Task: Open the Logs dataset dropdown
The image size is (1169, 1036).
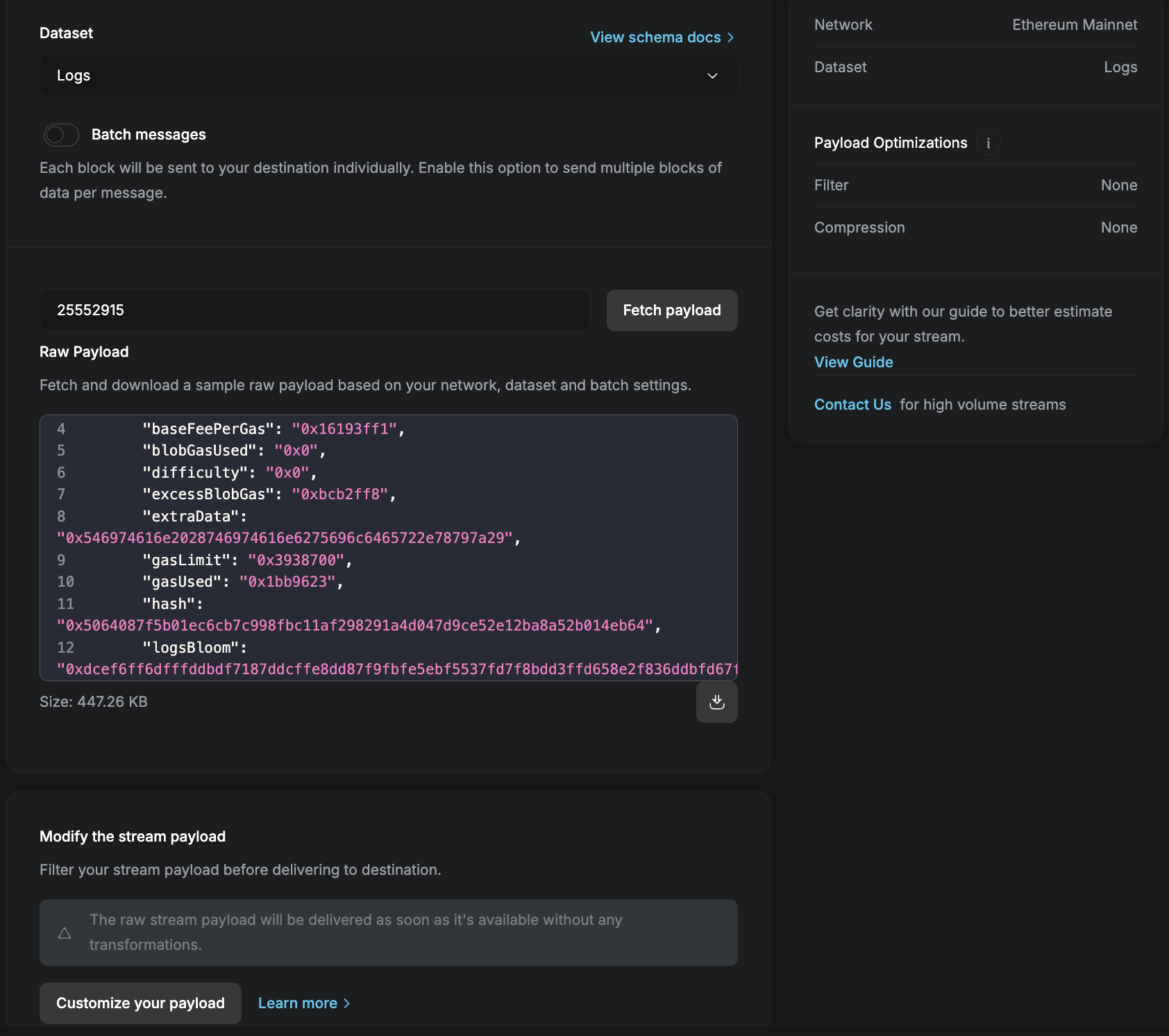Action: (388, 76)
